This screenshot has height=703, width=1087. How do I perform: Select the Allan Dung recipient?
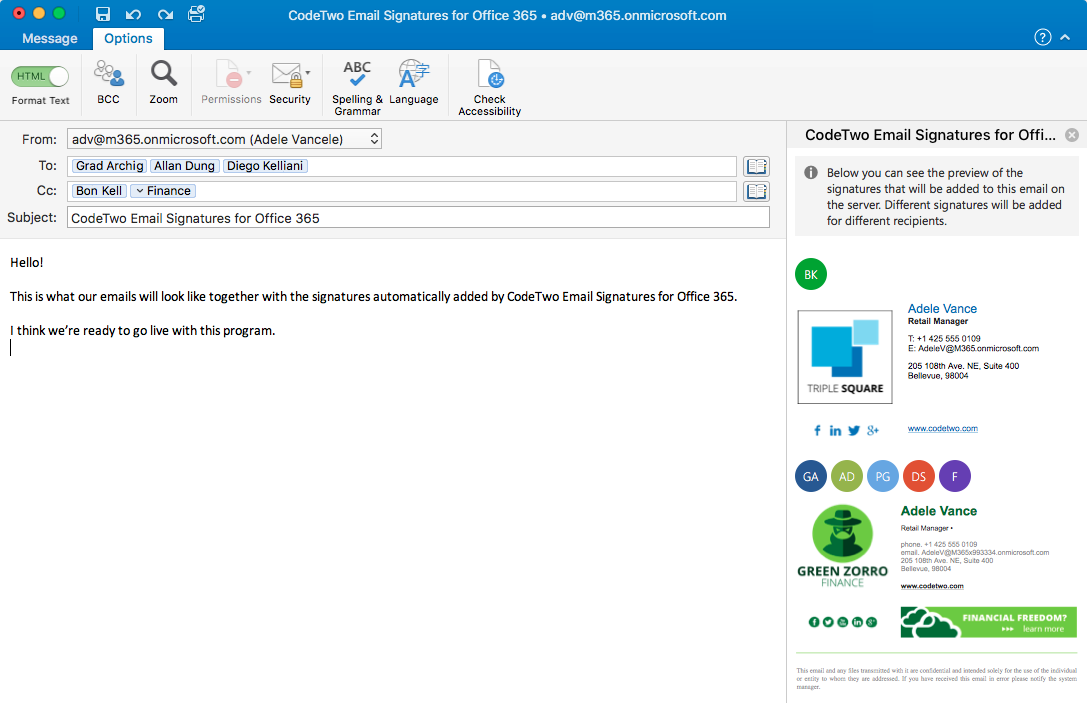(184, 166)
